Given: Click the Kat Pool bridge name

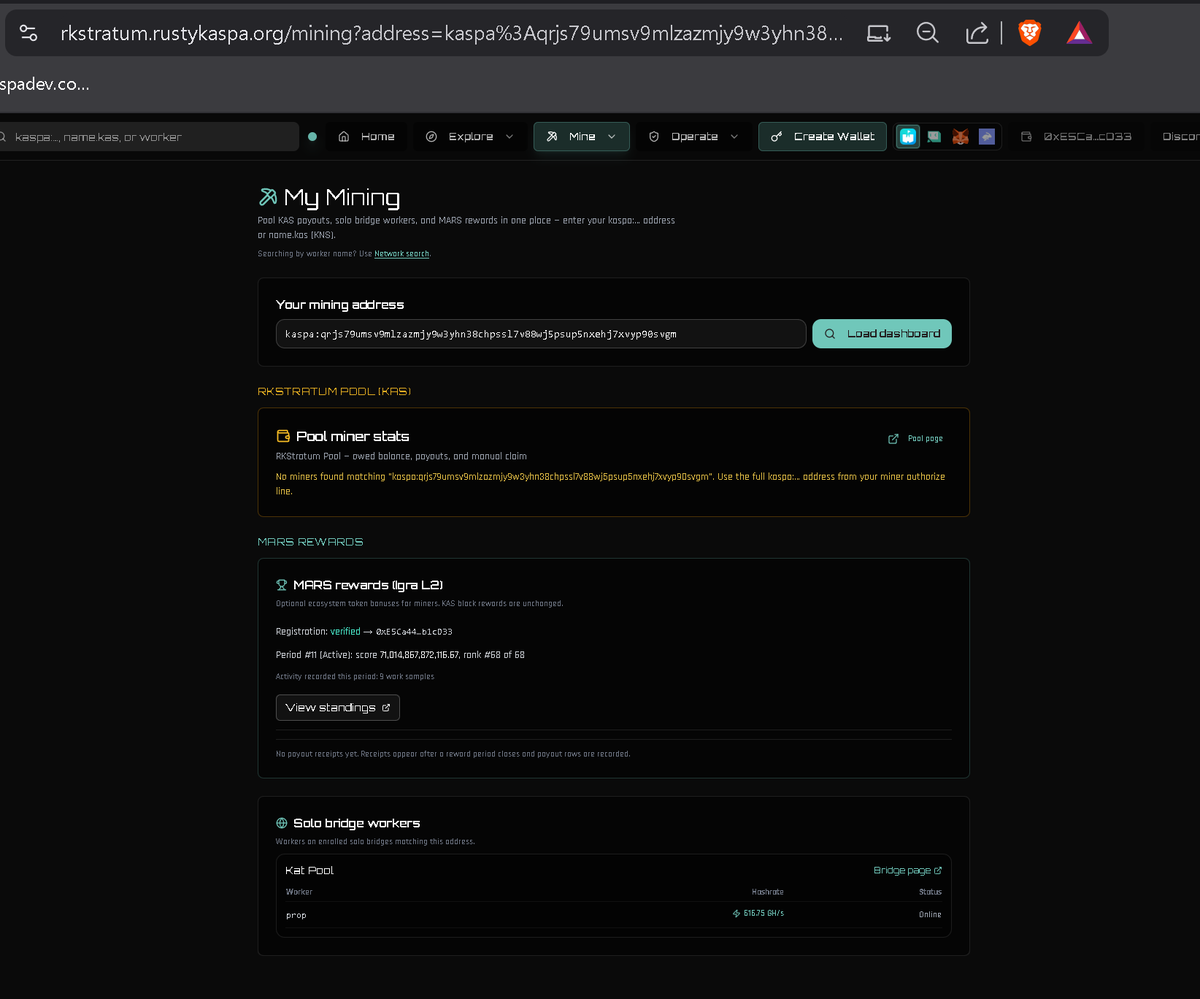Looking at the screenshot, I should click(310, 871).
